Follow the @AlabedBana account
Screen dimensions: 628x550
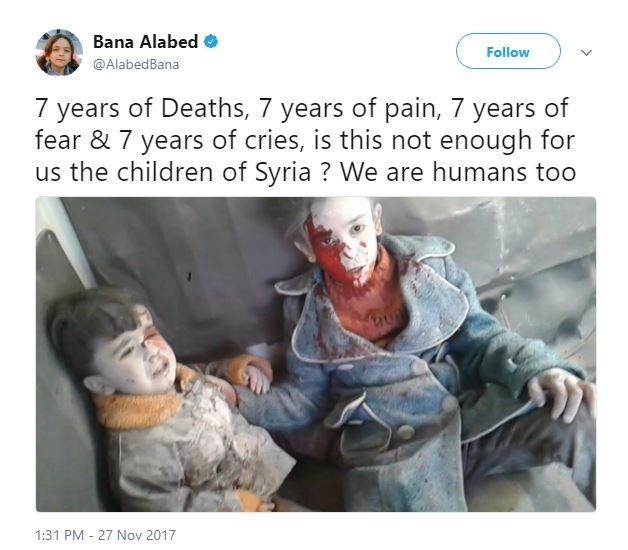pos(508,51)
